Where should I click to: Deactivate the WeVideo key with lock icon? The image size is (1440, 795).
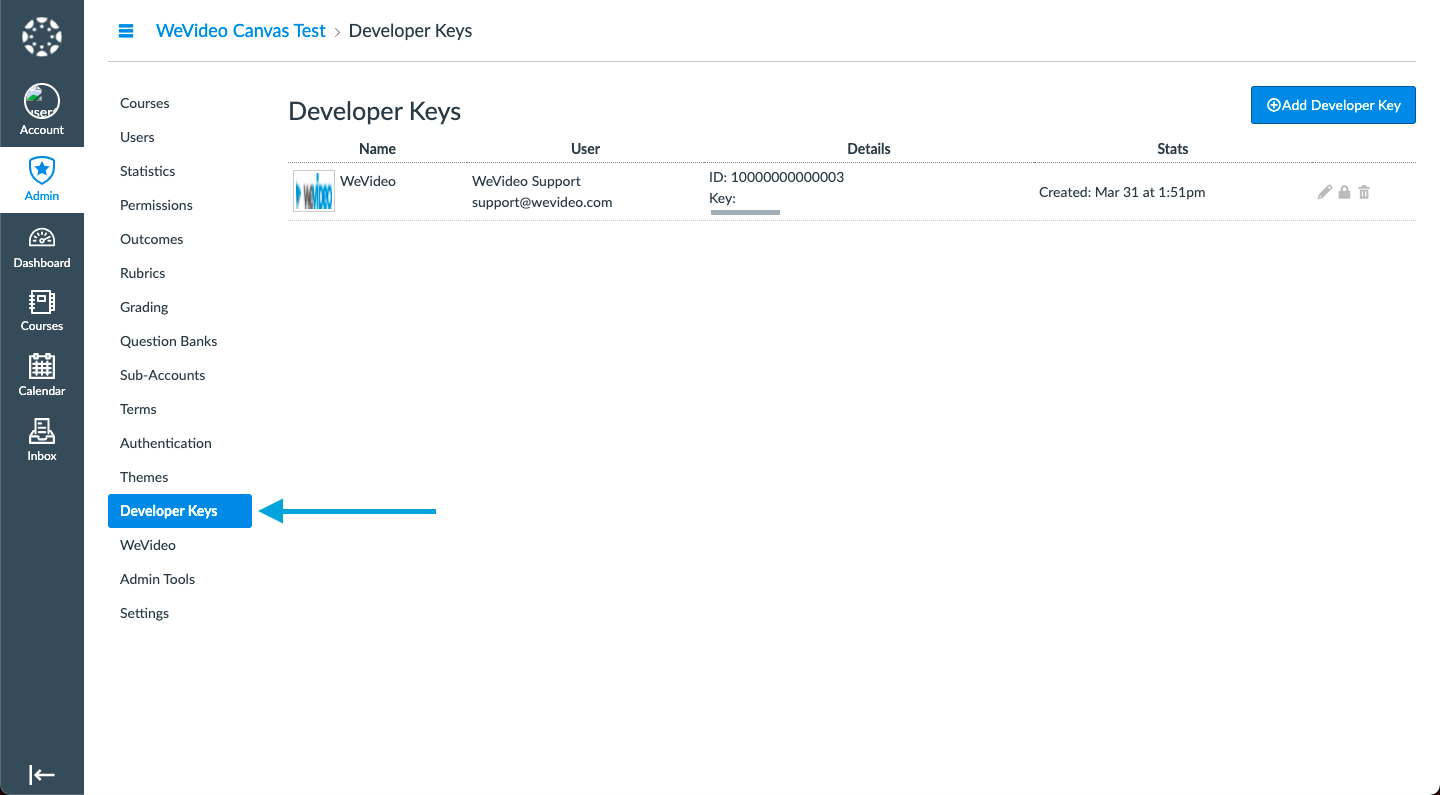click(x=1345, y=192)
